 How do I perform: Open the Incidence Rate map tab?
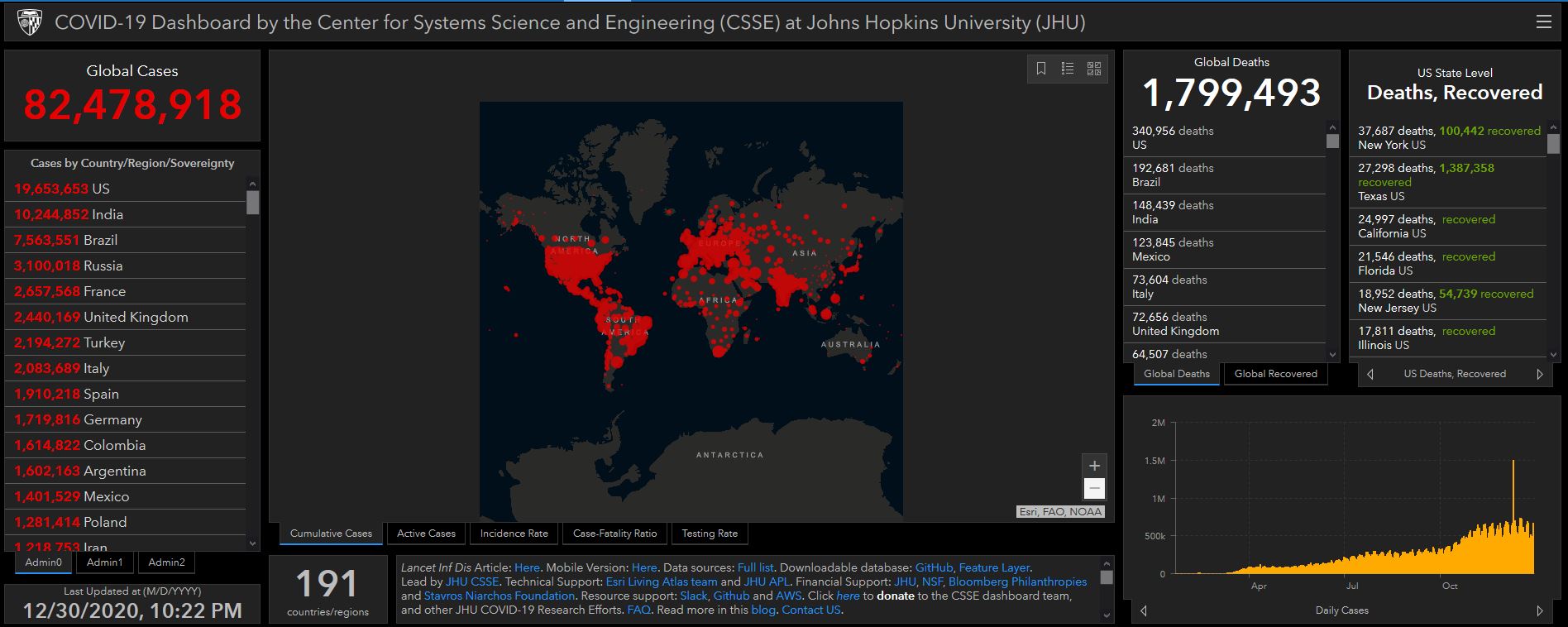coord(514,534)
